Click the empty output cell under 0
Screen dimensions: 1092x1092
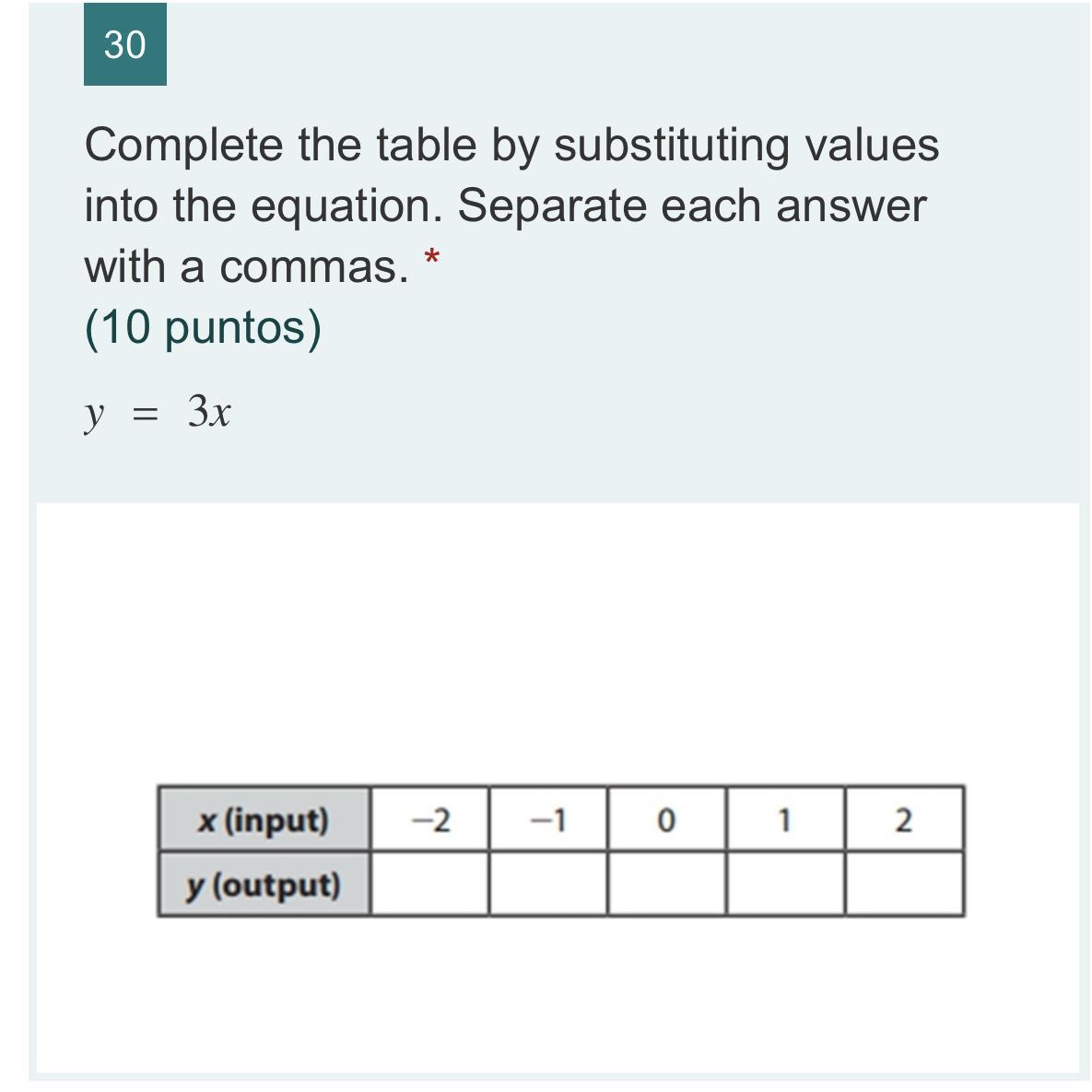coord(666,885)
